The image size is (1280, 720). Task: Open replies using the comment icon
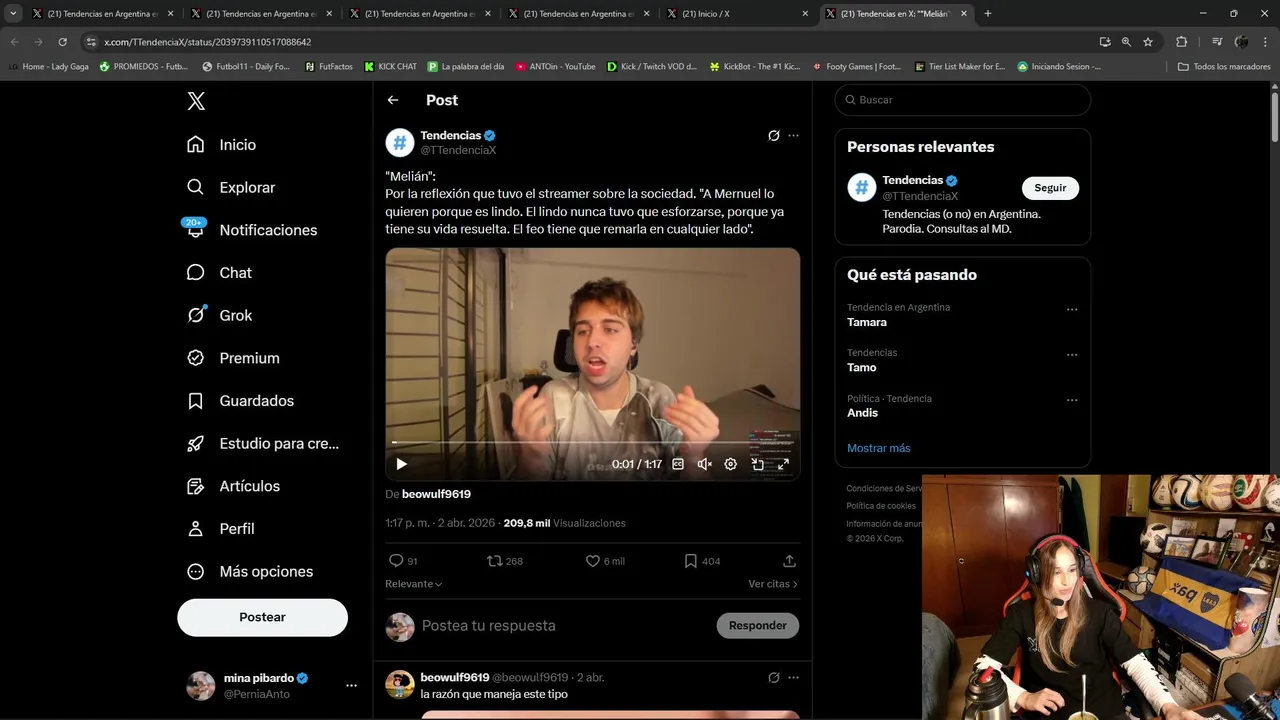[397, 561]
